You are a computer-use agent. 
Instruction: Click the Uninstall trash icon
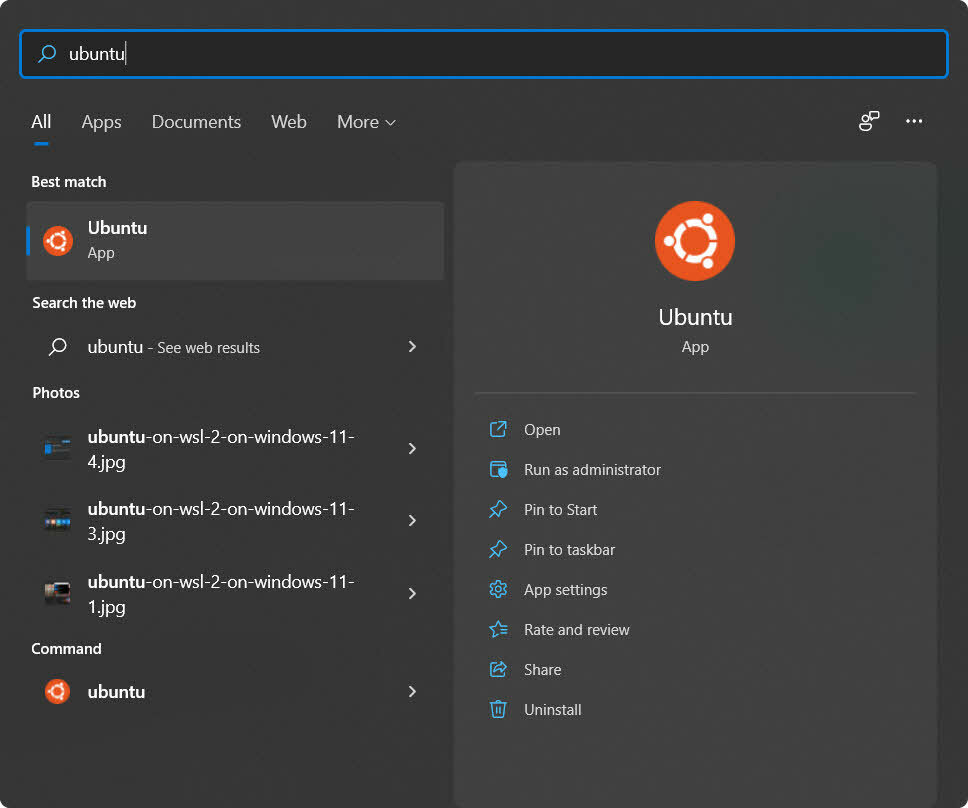498,709
